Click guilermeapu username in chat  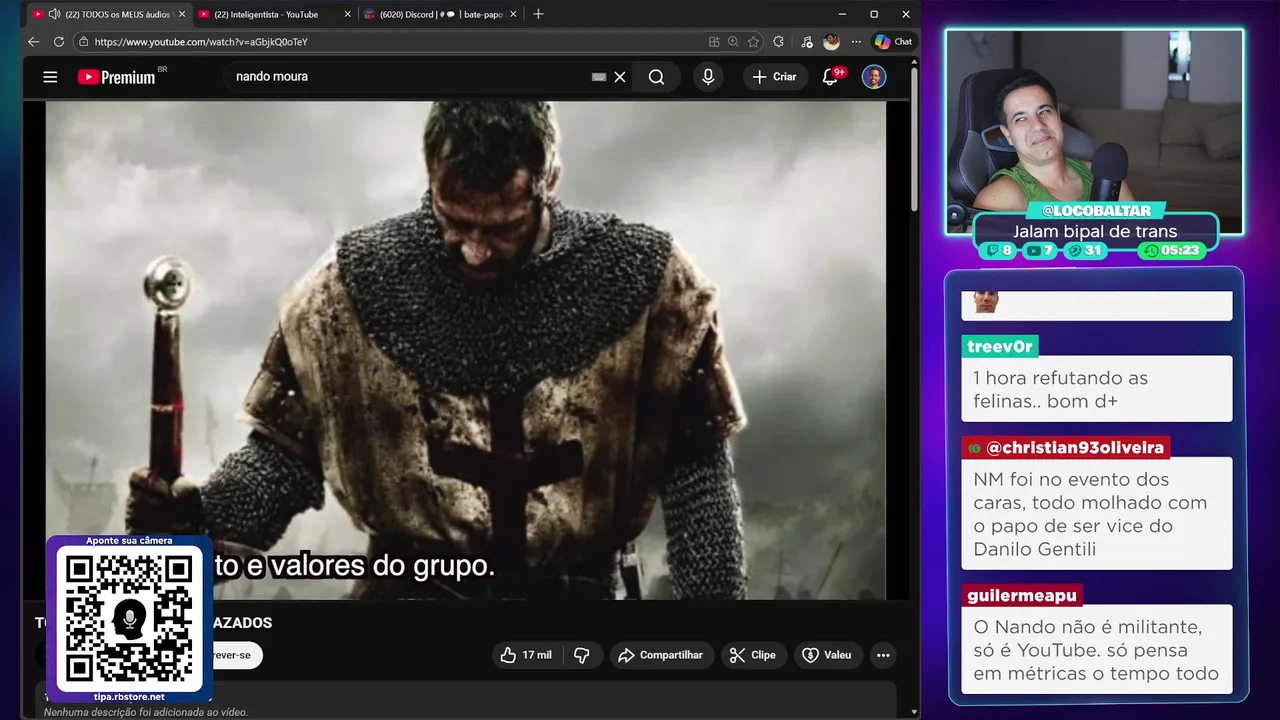[x=1022, y=595]
